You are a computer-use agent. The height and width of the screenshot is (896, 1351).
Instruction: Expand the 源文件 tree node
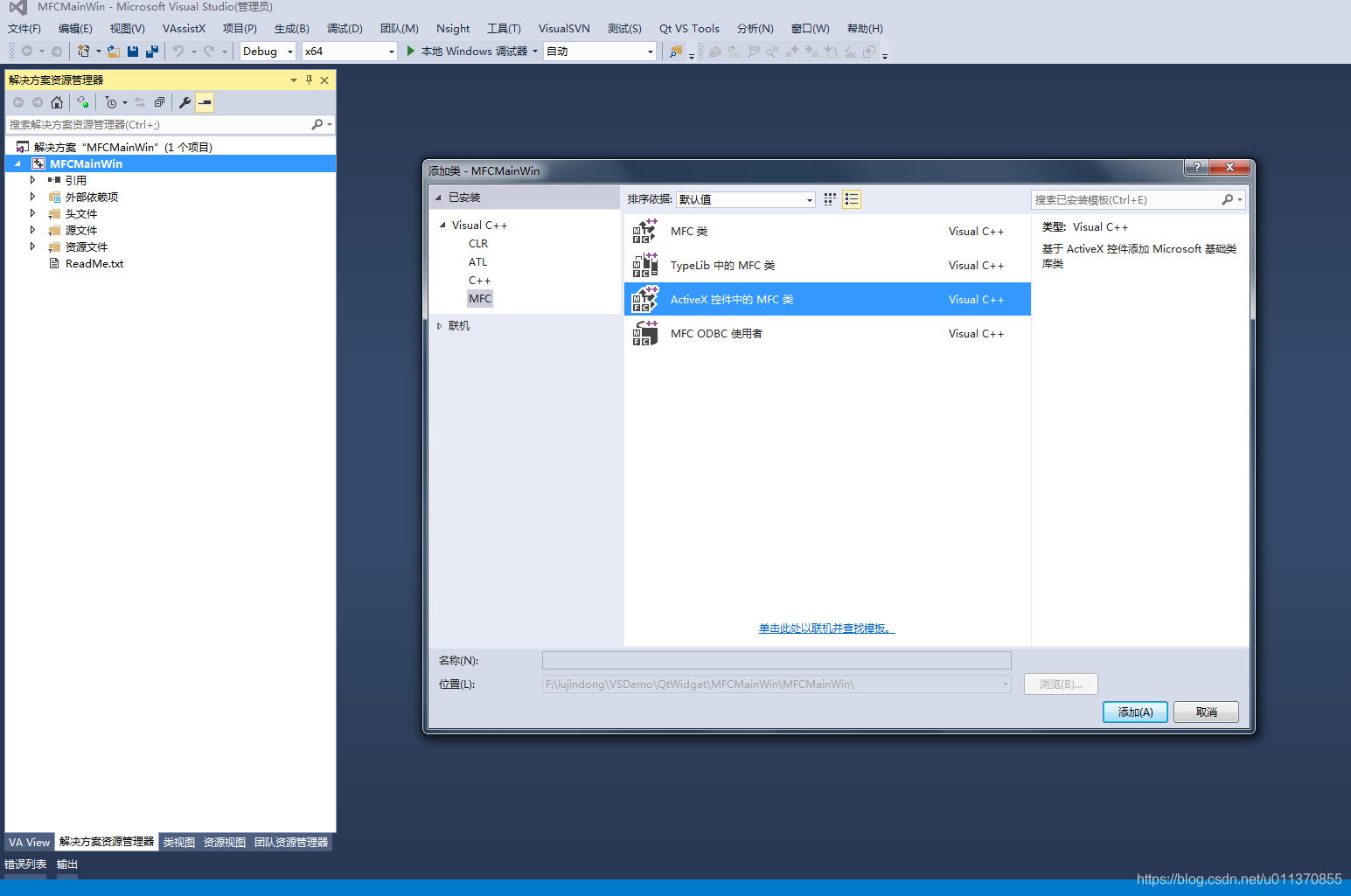tap(33, 230)
